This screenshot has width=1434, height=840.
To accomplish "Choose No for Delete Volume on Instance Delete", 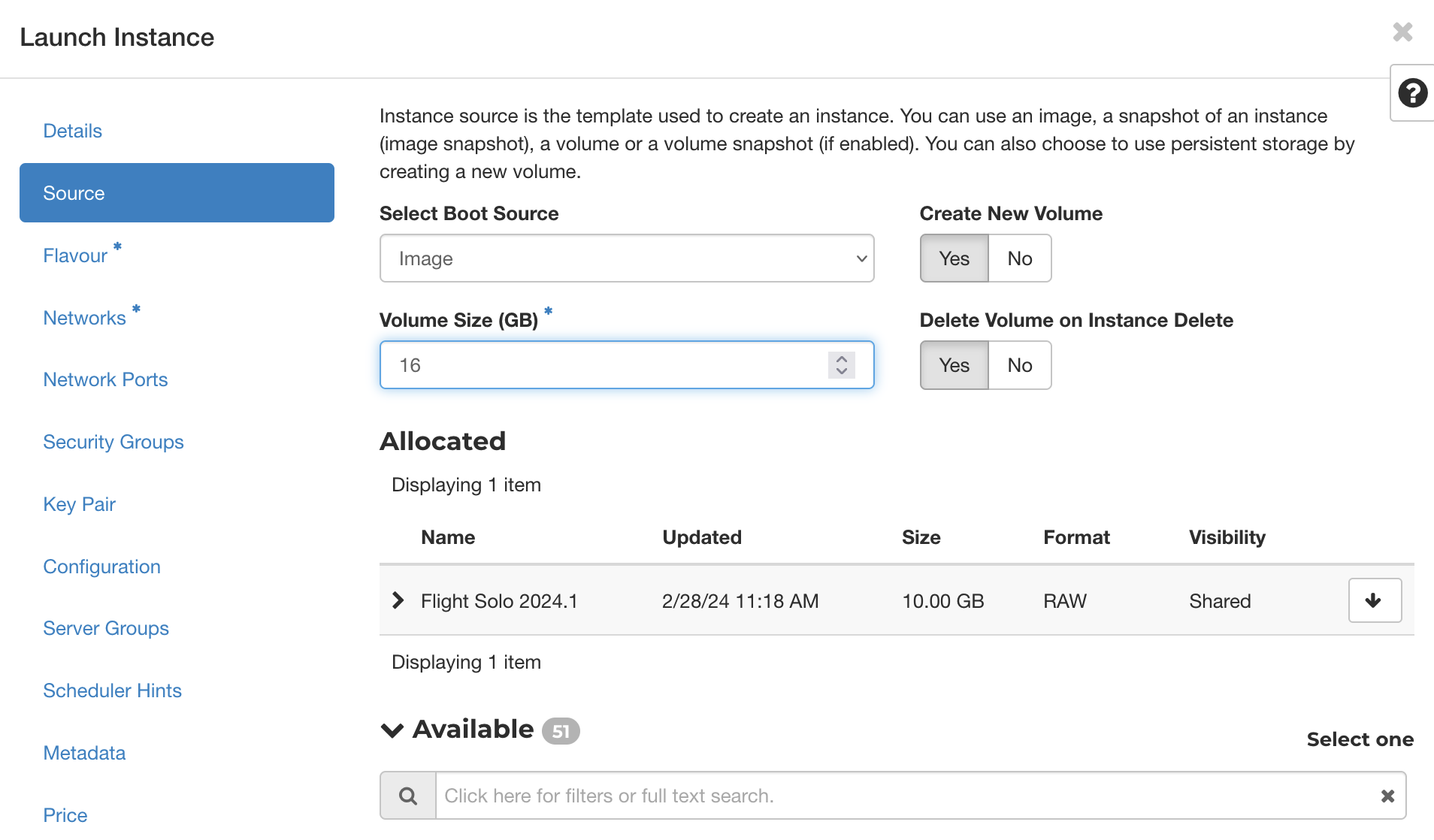I will [1019, 365].
